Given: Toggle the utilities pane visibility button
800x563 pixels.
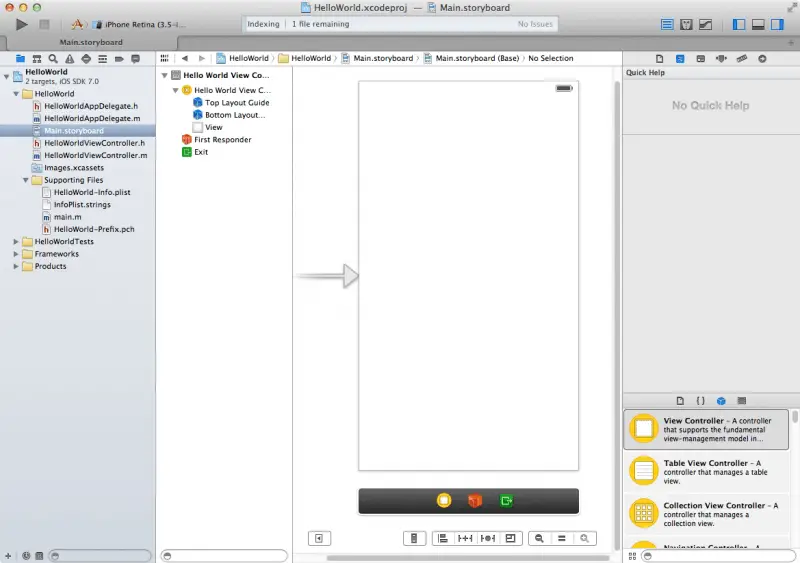Looking at the screenshot, I should tap(779, 24).
